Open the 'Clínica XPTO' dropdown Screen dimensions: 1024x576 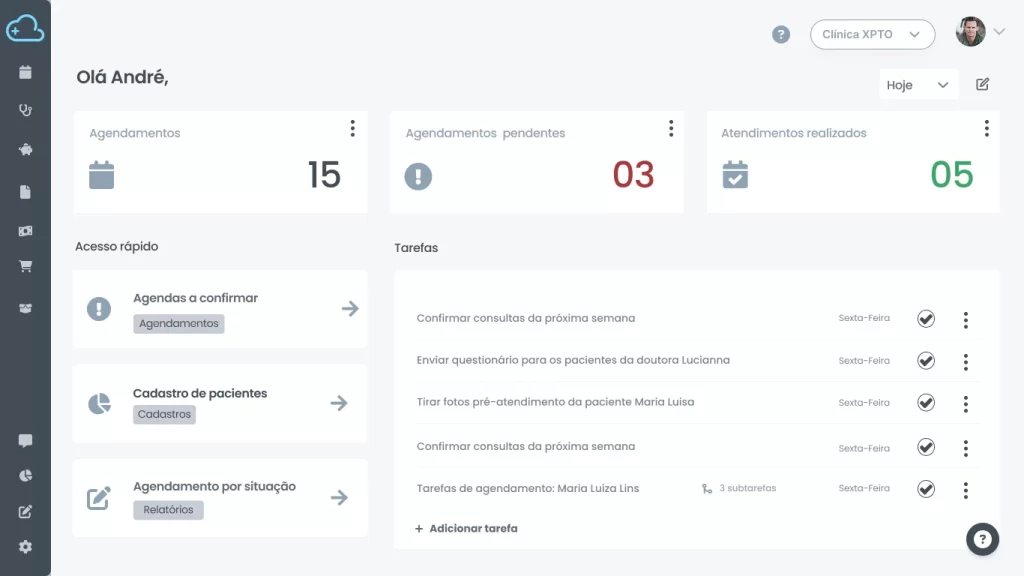click(872, 34)
